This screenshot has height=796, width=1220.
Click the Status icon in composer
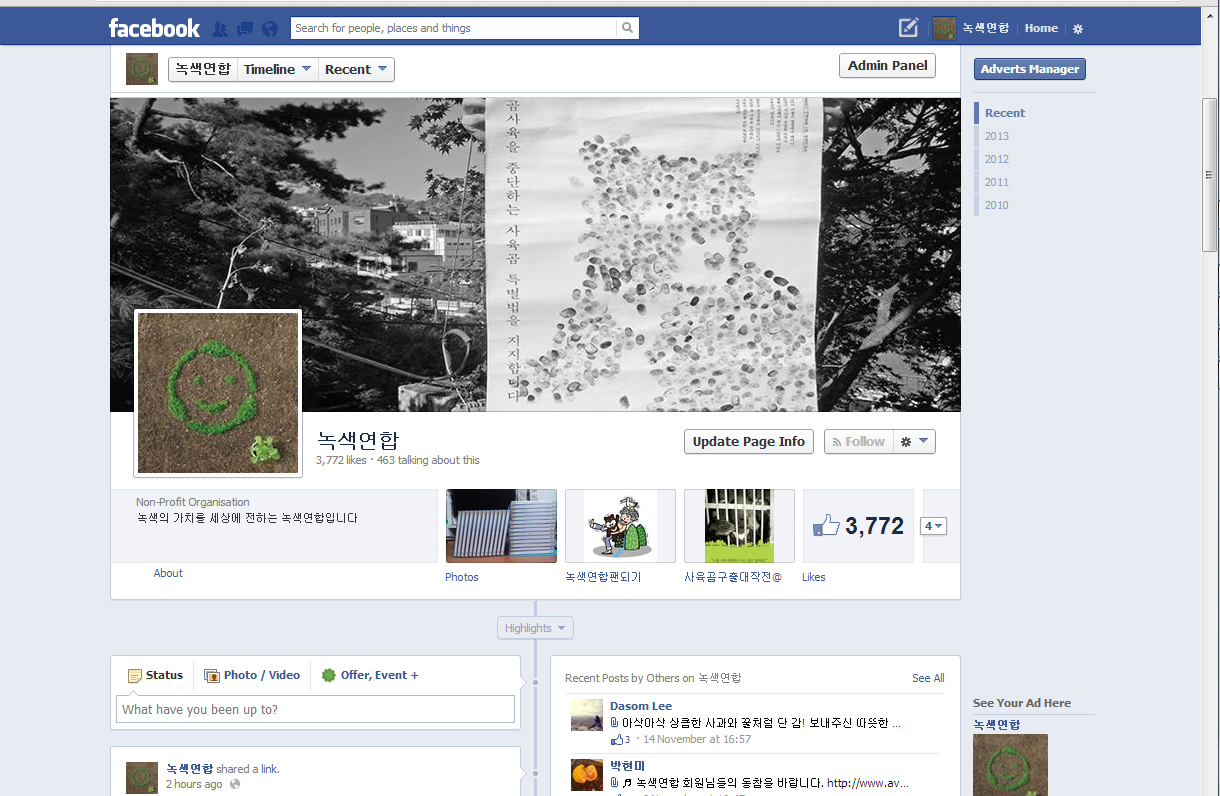(x=135, y=676)
